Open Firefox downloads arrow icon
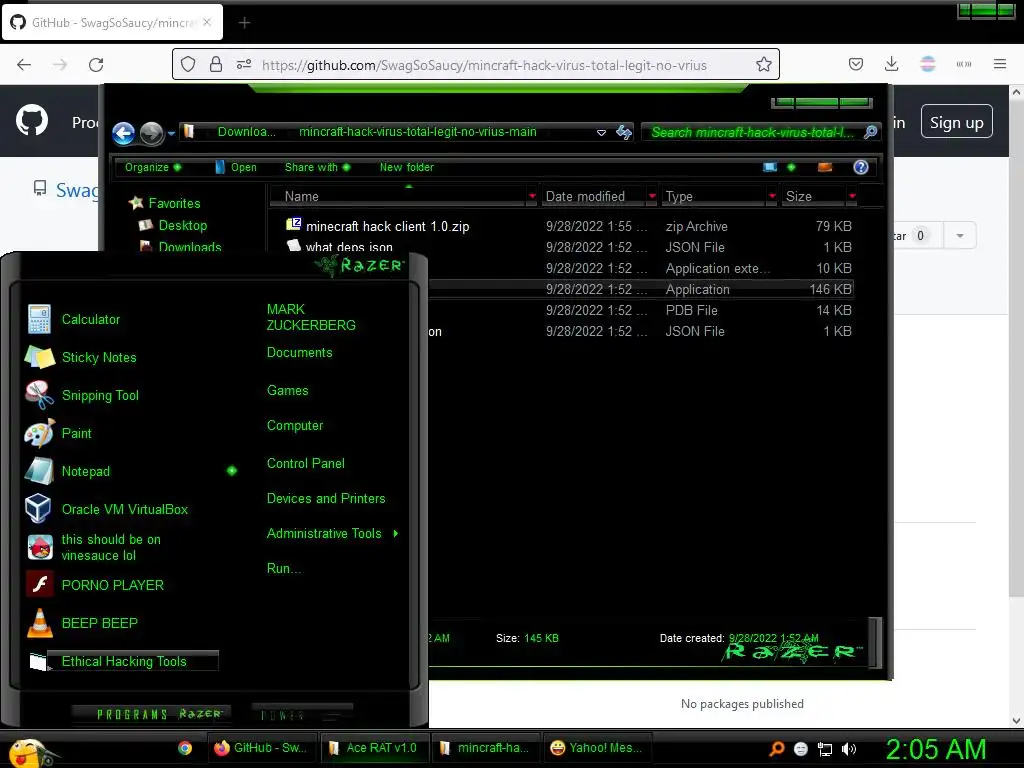Screen dimensions: 1024x768 pyautogui.click(x=891, y=64)
